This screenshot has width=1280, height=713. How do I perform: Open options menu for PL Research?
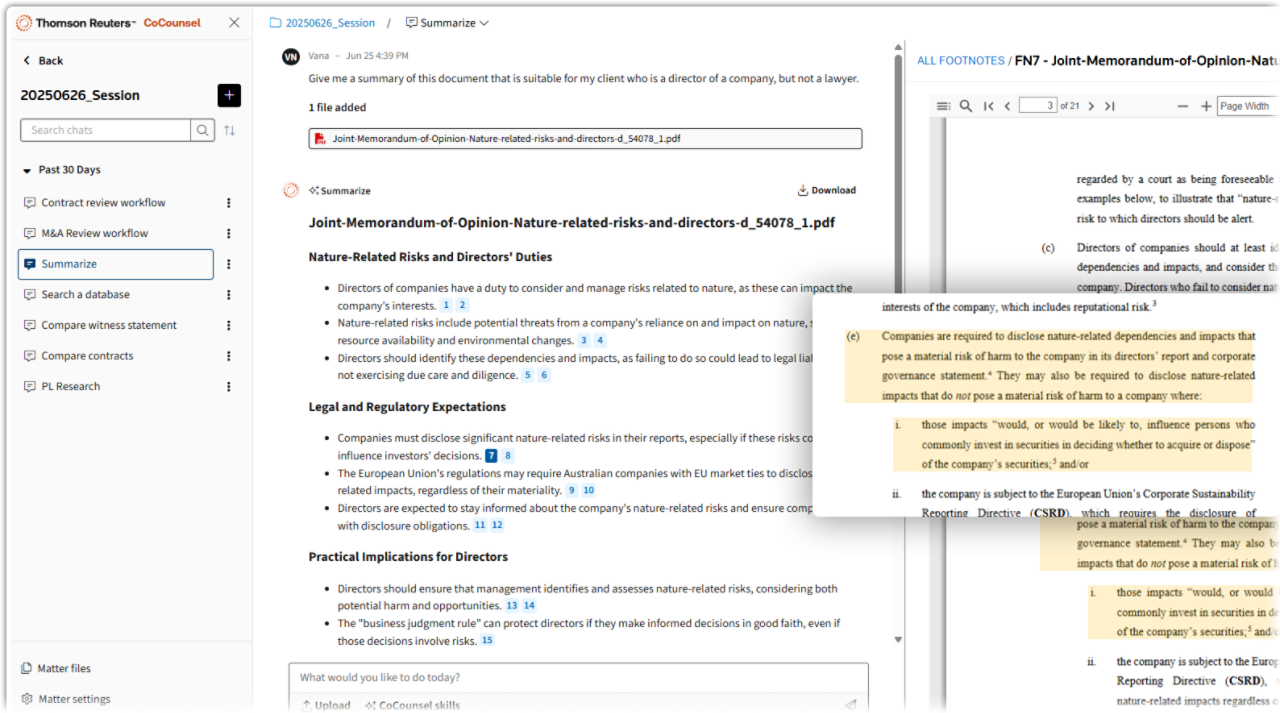(228, 386)
